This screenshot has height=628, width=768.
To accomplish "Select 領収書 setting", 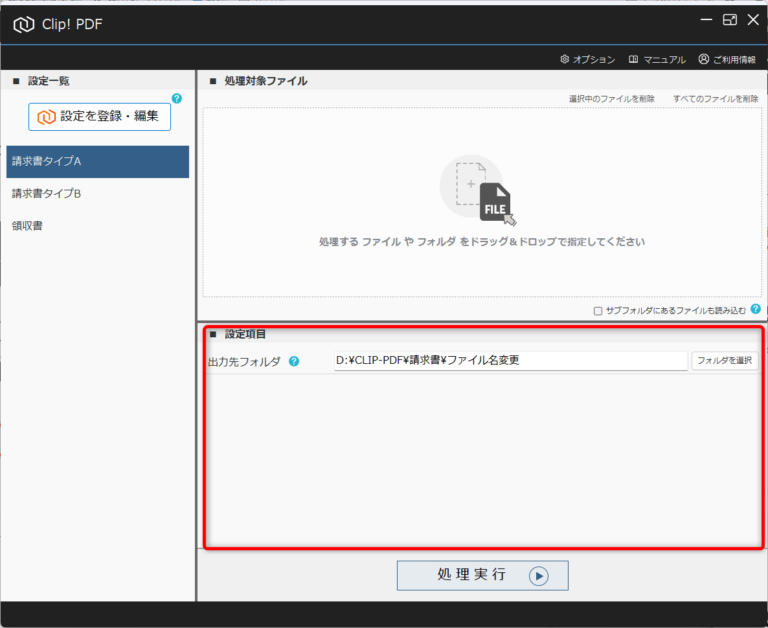I will (97, 226).
